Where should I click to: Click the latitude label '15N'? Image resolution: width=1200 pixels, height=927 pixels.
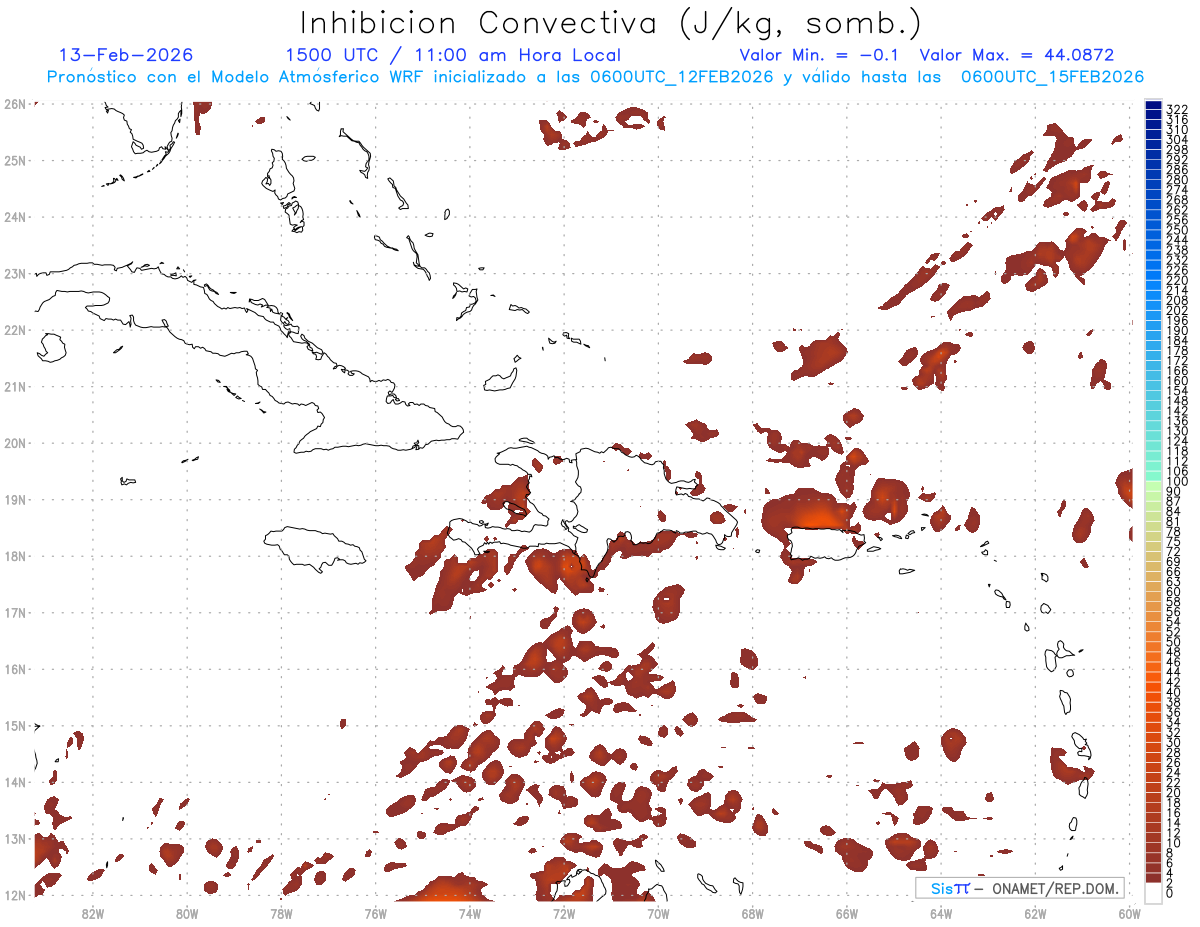click(x=14, y=725)
